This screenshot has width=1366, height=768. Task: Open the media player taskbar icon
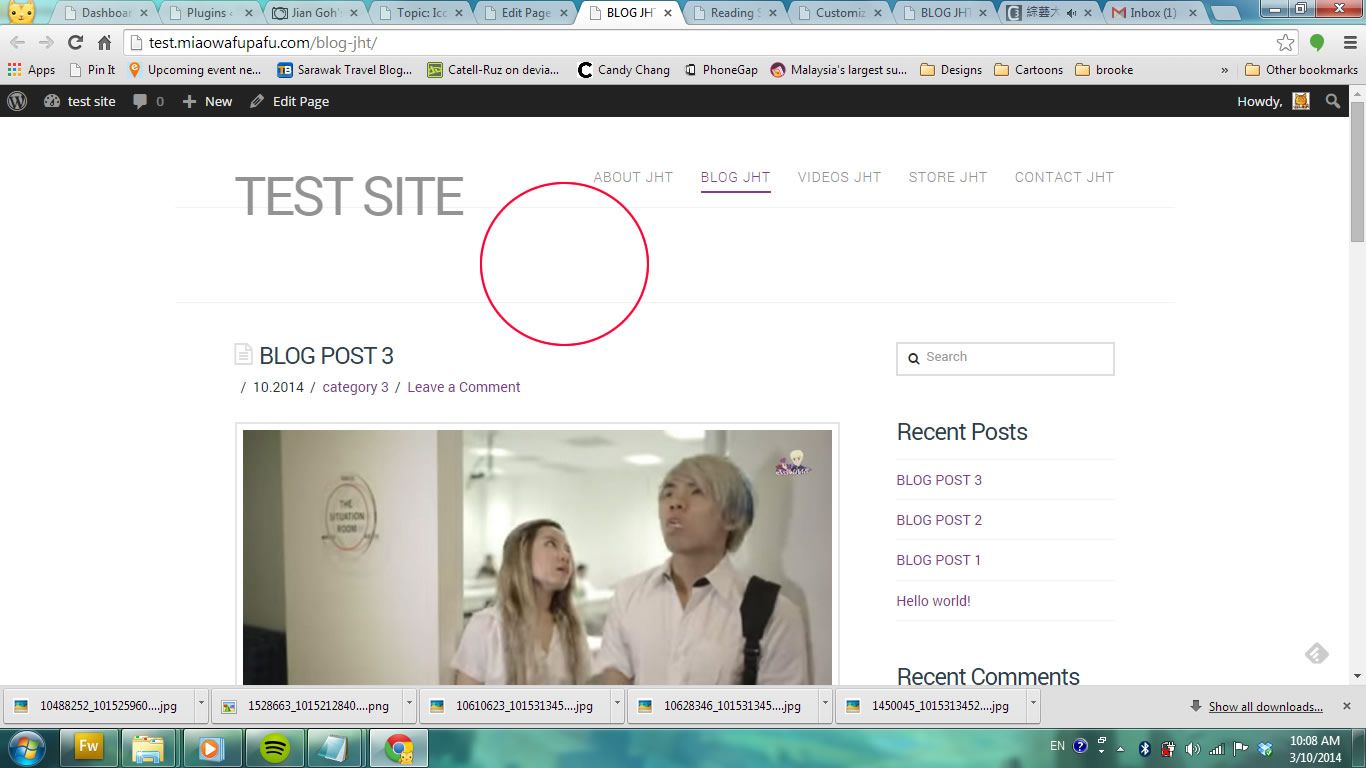[213, 748]
